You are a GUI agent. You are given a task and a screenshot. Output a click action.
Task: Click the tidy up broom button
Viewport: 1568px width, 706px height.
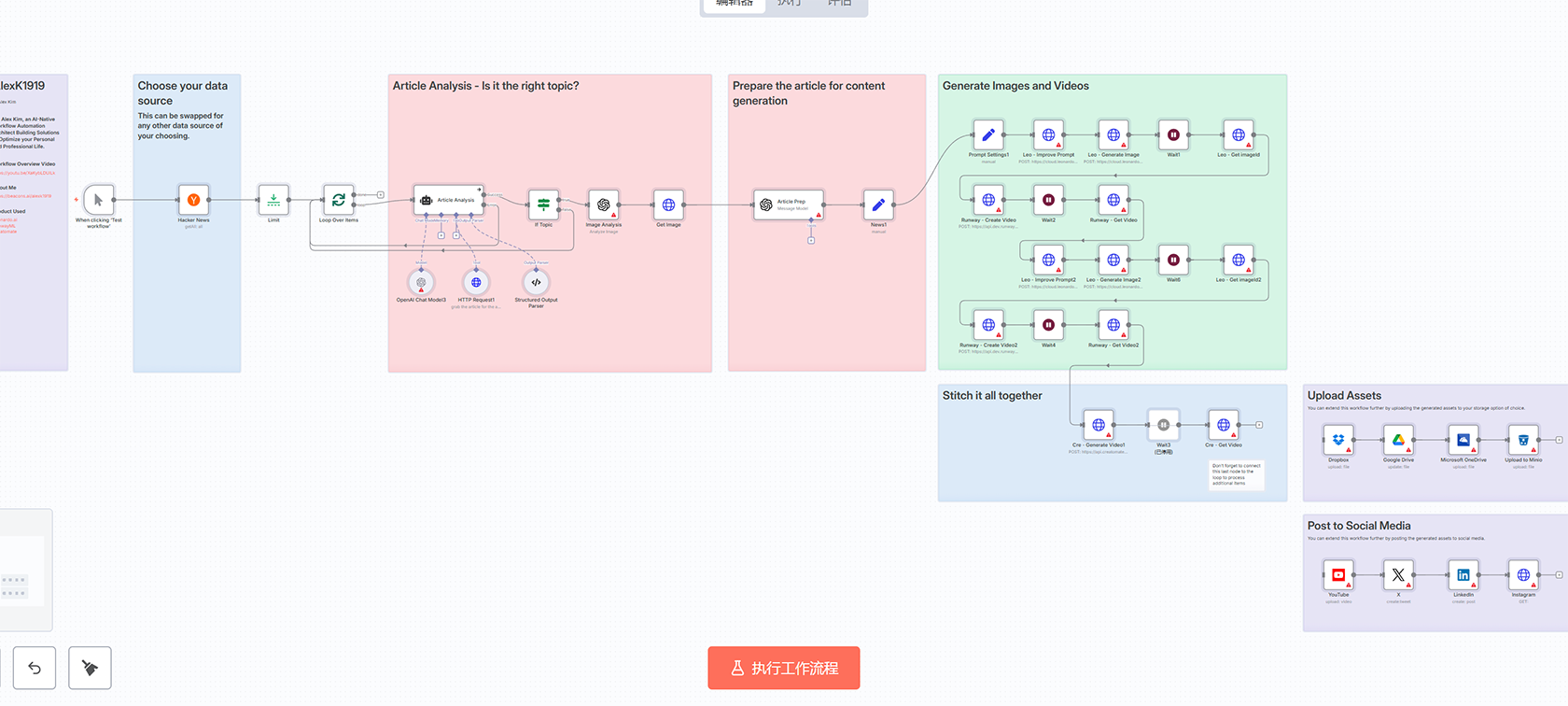(90, 668)
